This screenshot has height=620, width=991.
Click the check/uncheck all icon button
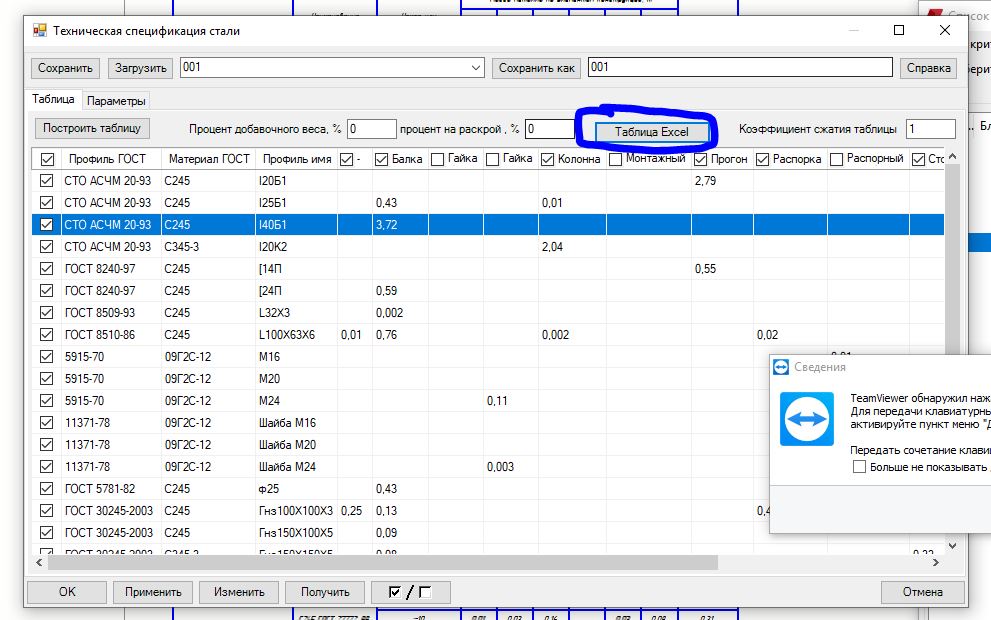pyautogui.click(x=410, y=591)
